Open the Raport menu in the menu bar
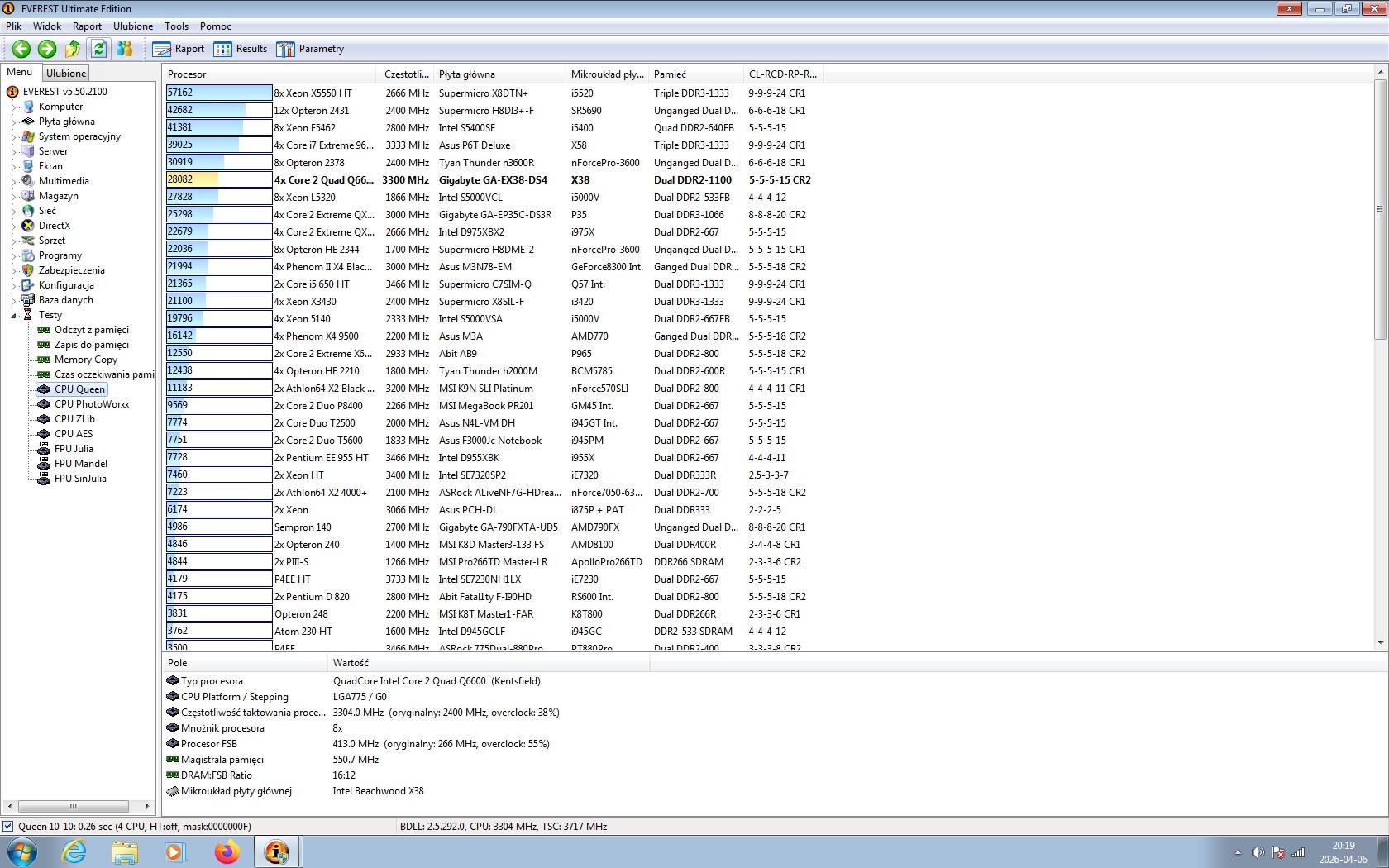Screen dimensions: 1389x868 click(87, 26)
